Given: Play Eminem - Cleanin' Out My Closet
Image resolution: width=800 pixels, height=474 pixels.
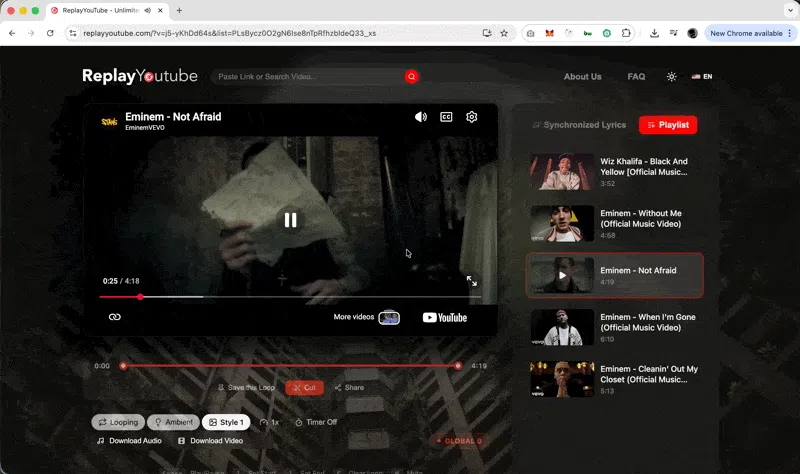Looking at the screenshot, I should pos(614,379).
